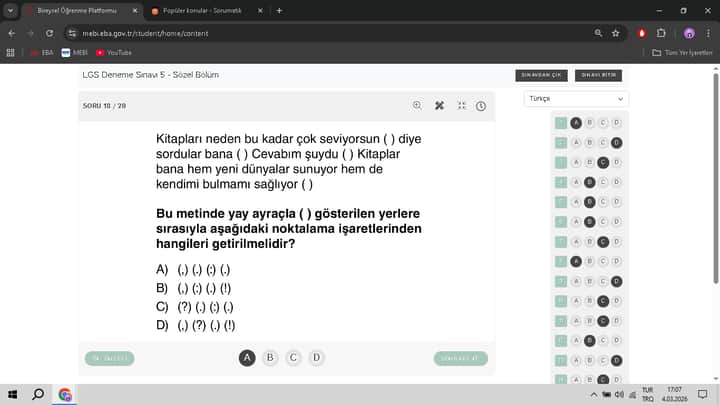Select answer C at the question bottom
This screenshot has height=405, width=720.
click(293, 358)
